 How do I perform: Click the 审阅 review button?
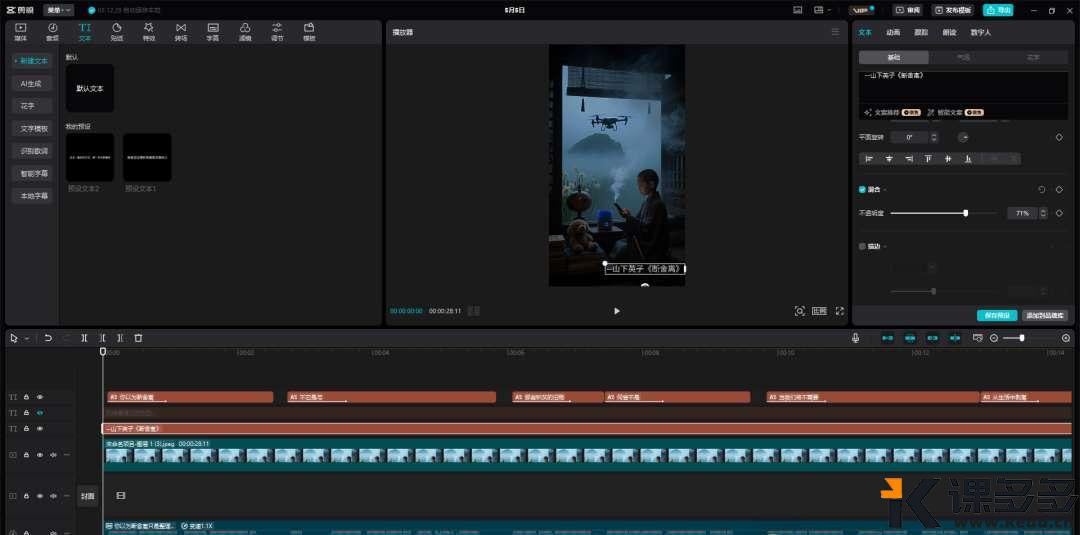[908, 10]
